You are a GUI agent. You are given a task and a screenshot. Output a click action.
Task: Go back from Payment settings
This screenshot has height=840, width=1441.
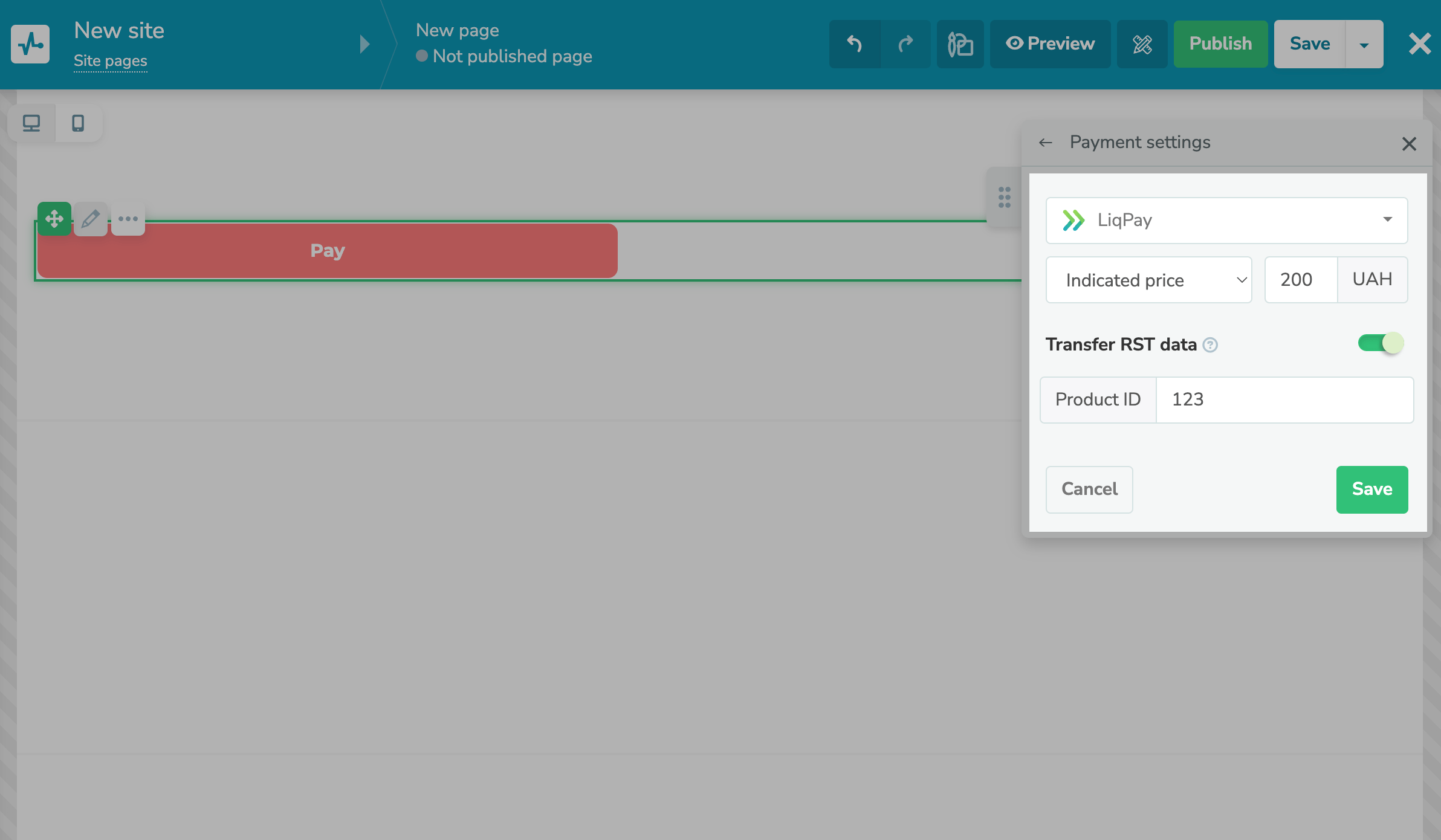click(1046, 143)
